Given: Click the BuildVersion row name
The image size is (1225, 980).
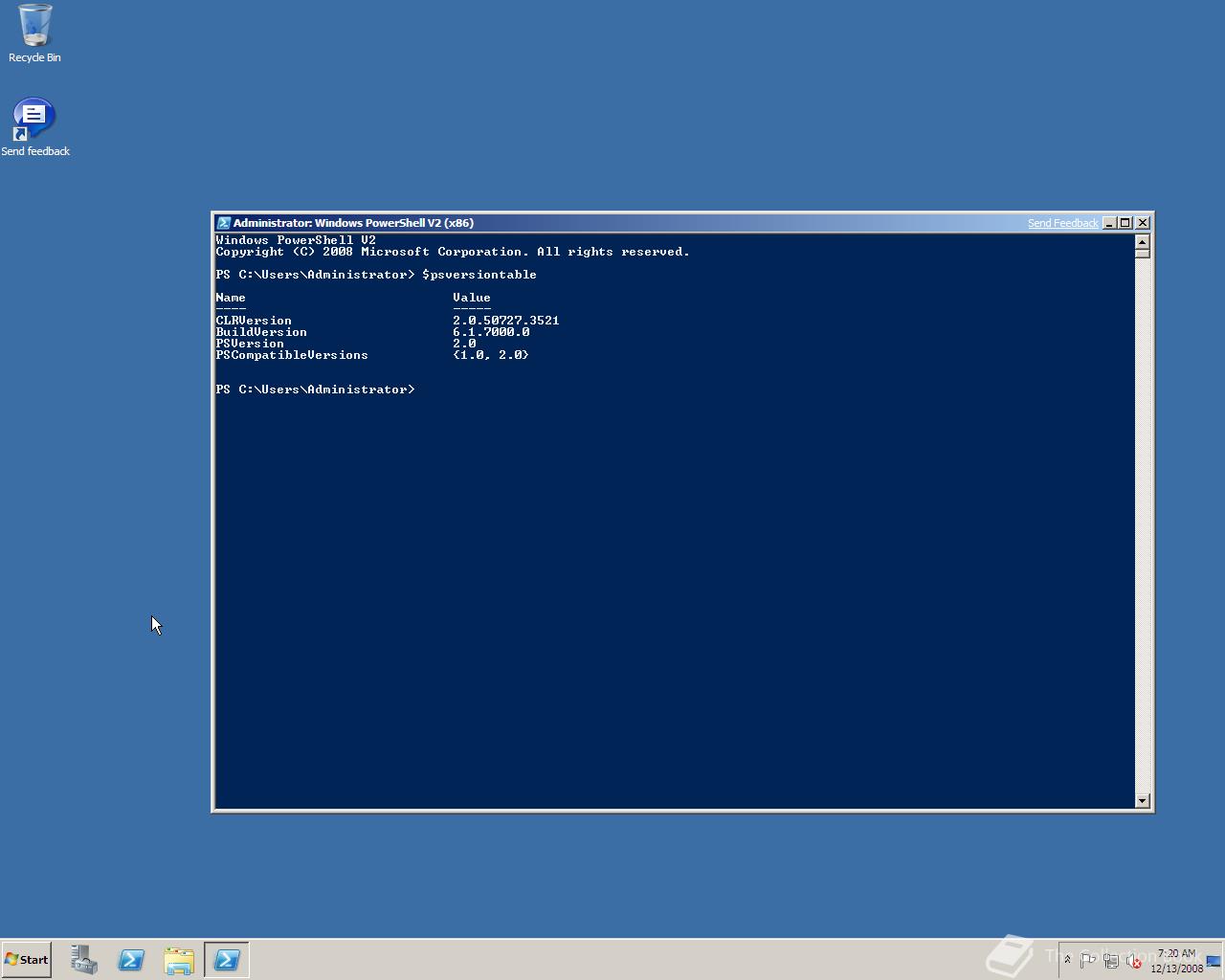Looking at the screenshot, I should click(261, 332).
